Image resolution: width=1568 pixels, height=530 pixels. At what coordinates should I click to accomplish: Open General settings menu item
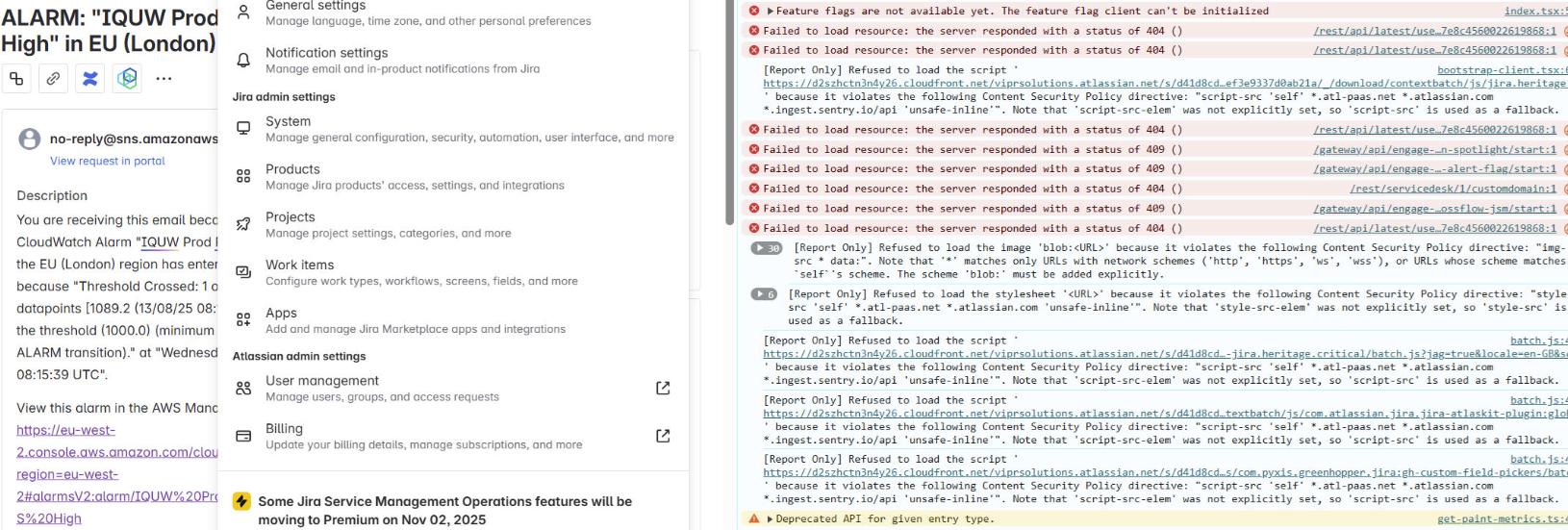[x=453, y=13]
